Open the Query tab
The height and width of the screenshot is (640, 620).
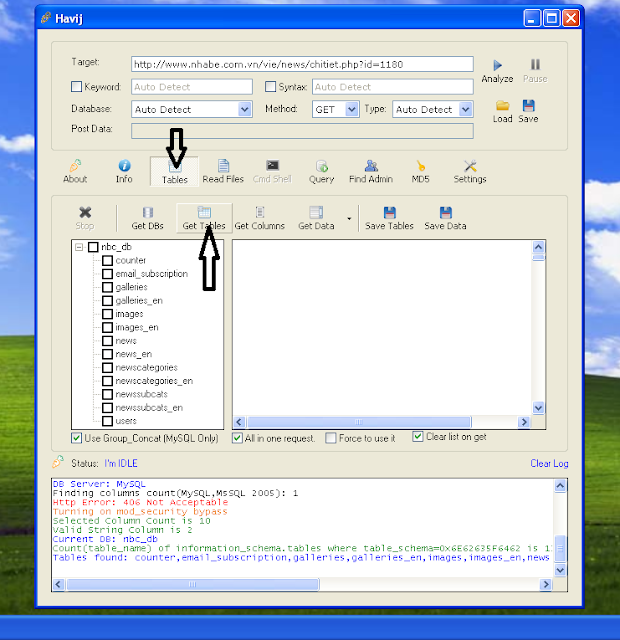pyautogui.click(x=321, y=172)
